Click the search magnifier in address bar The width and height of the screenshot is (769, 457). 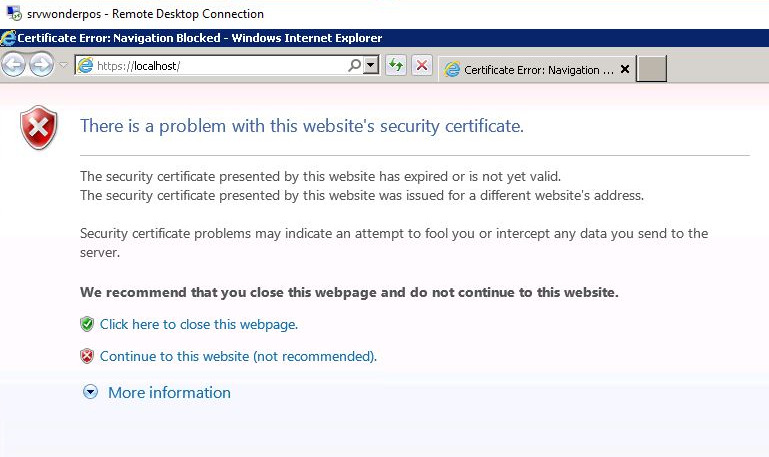click(x=354, y=65)
